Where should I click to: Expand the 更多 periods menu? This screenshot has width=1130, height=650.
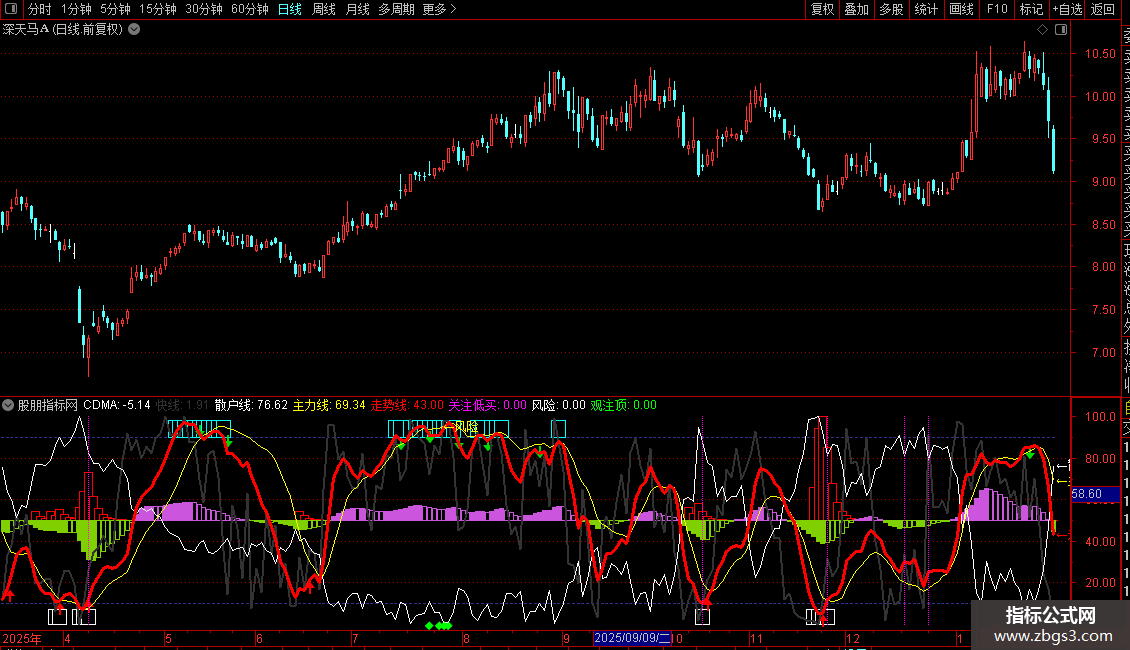[x=440, y=9]
